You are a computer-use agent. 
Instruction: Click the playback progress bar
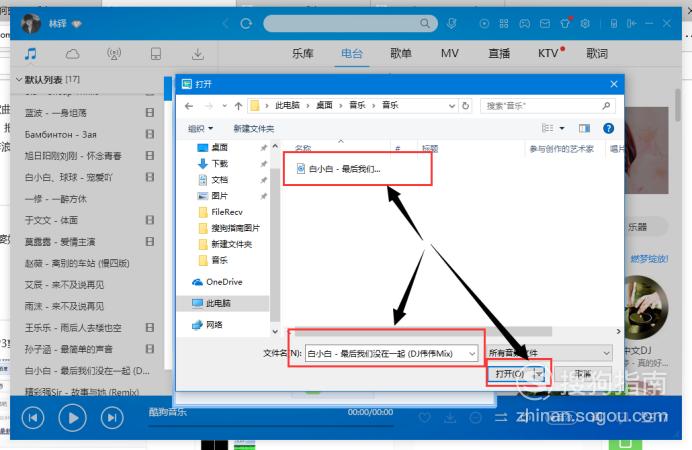[271, 426]
